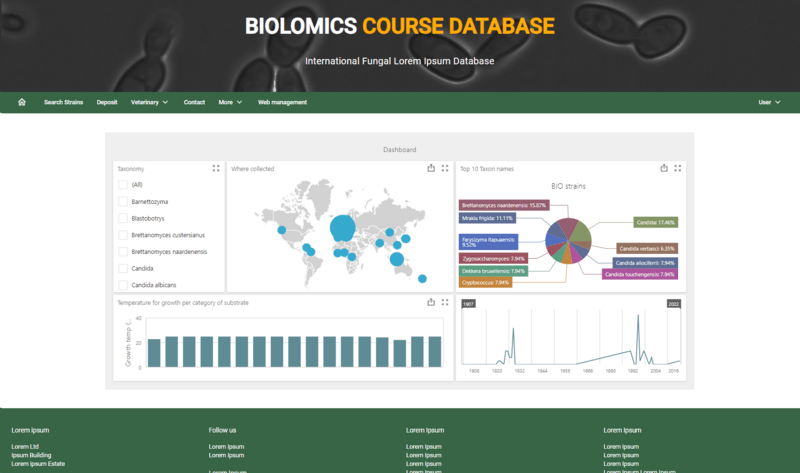Click the Follow us footer heading
The width and height of the screenshot is (800, 473).
point(222,430)
